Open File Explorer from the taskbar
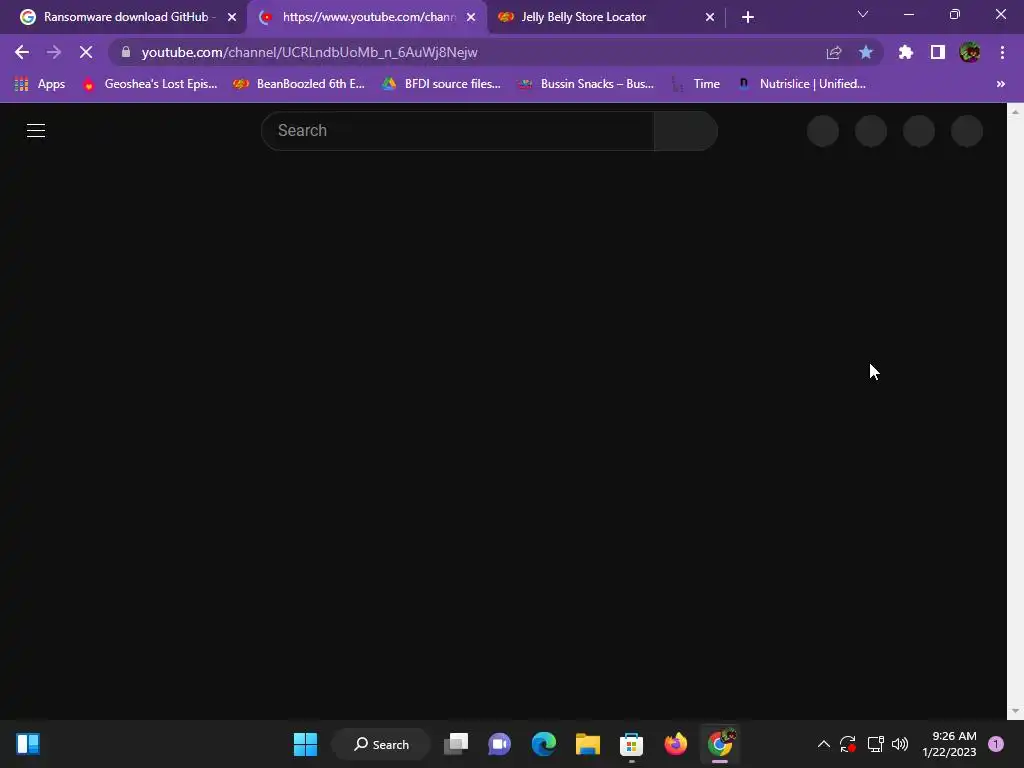The height and width of the screenshot is (768, 1024). coord(588,744)
